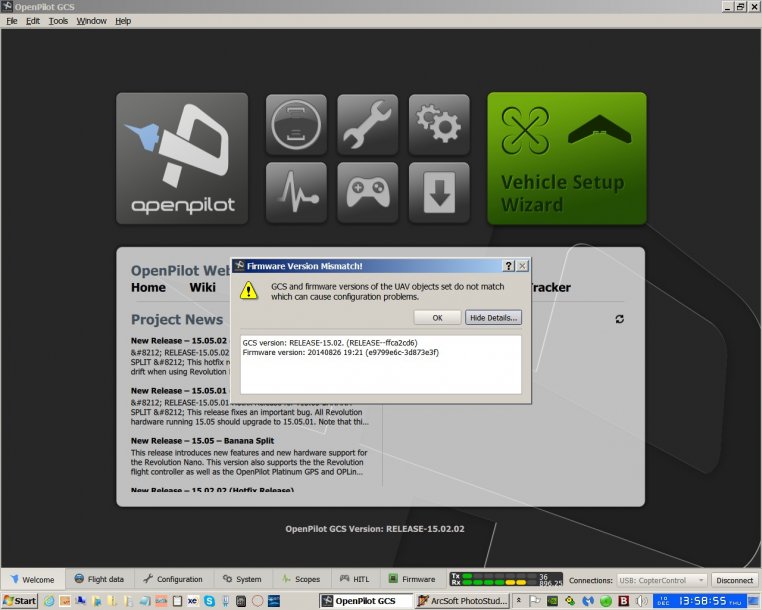Image resolution: width=762 pixels, height=610 pixels.
Task: Click the Skype icon in quick launch
Action: 209,601
